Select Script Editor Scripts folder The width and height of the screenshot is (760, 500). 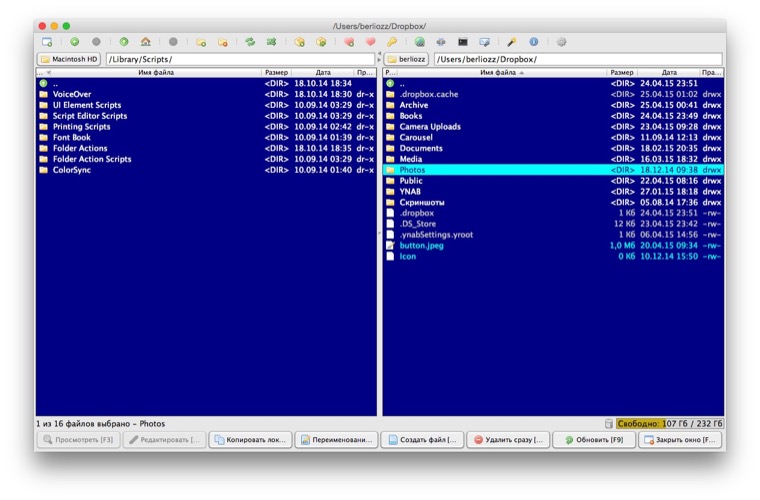pyautogui.click(x=206, y=116)
